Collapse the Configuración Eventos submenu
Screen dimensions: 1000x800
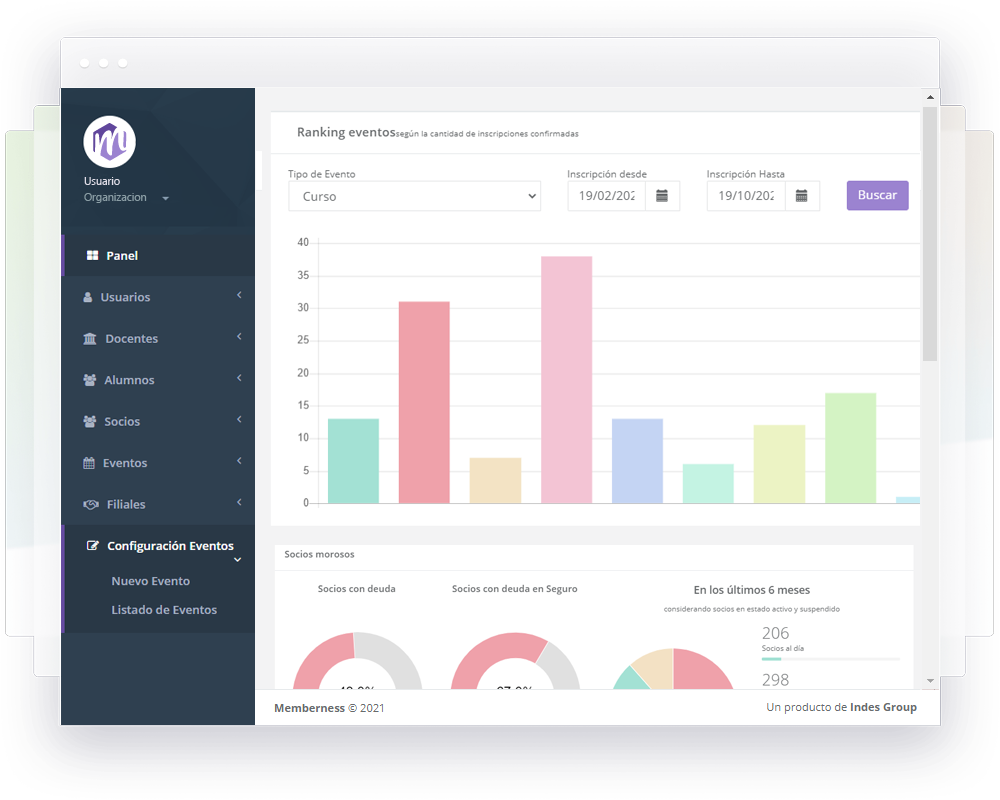pyautogui.click(x=237, y=560)
